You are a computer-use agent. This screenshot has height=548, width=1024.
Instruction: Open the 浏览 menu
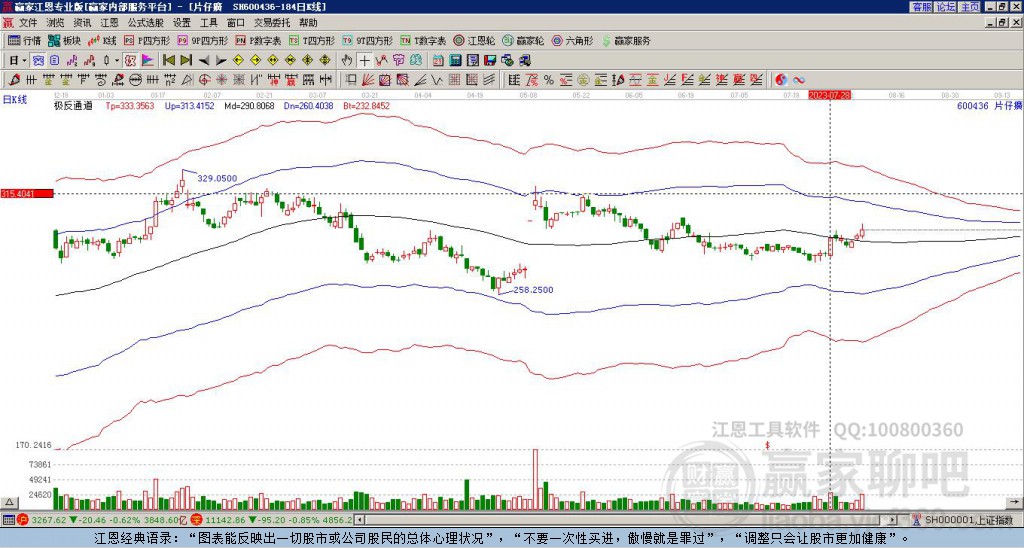pos(56,23)
